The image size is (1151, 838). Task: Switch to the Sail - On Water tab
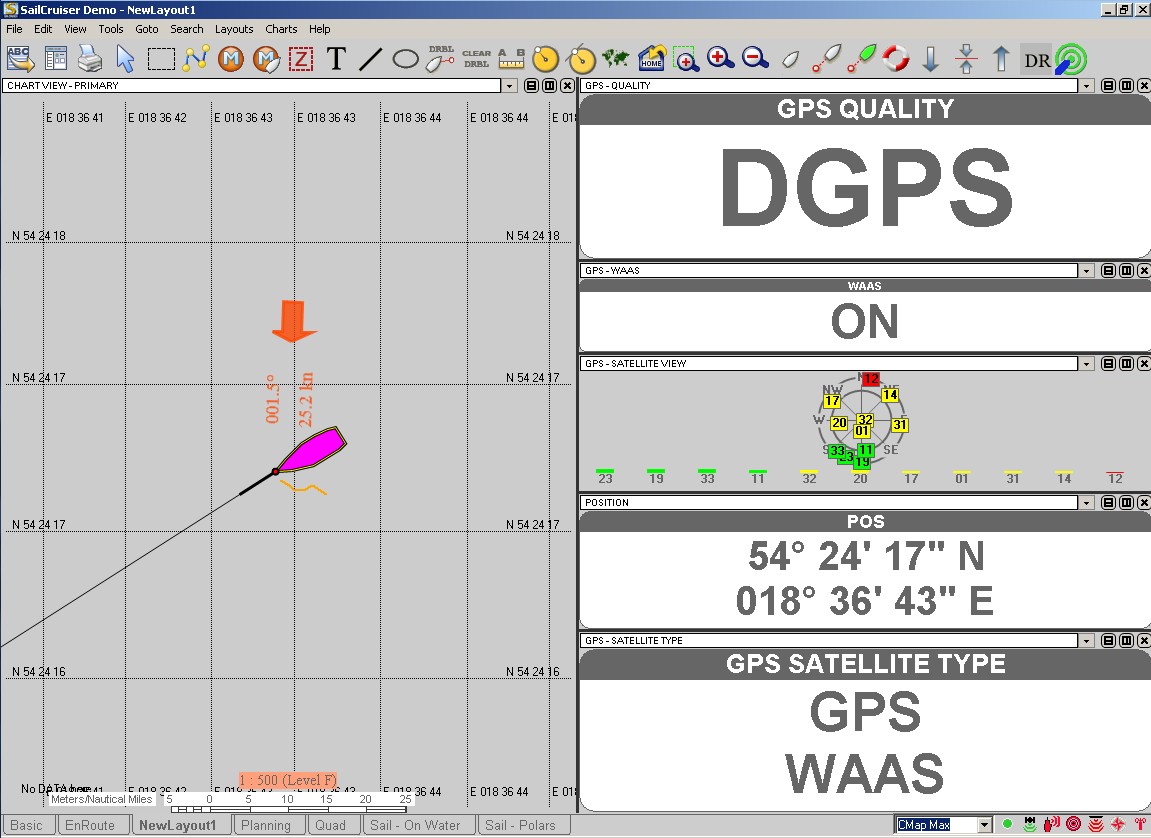415,826
